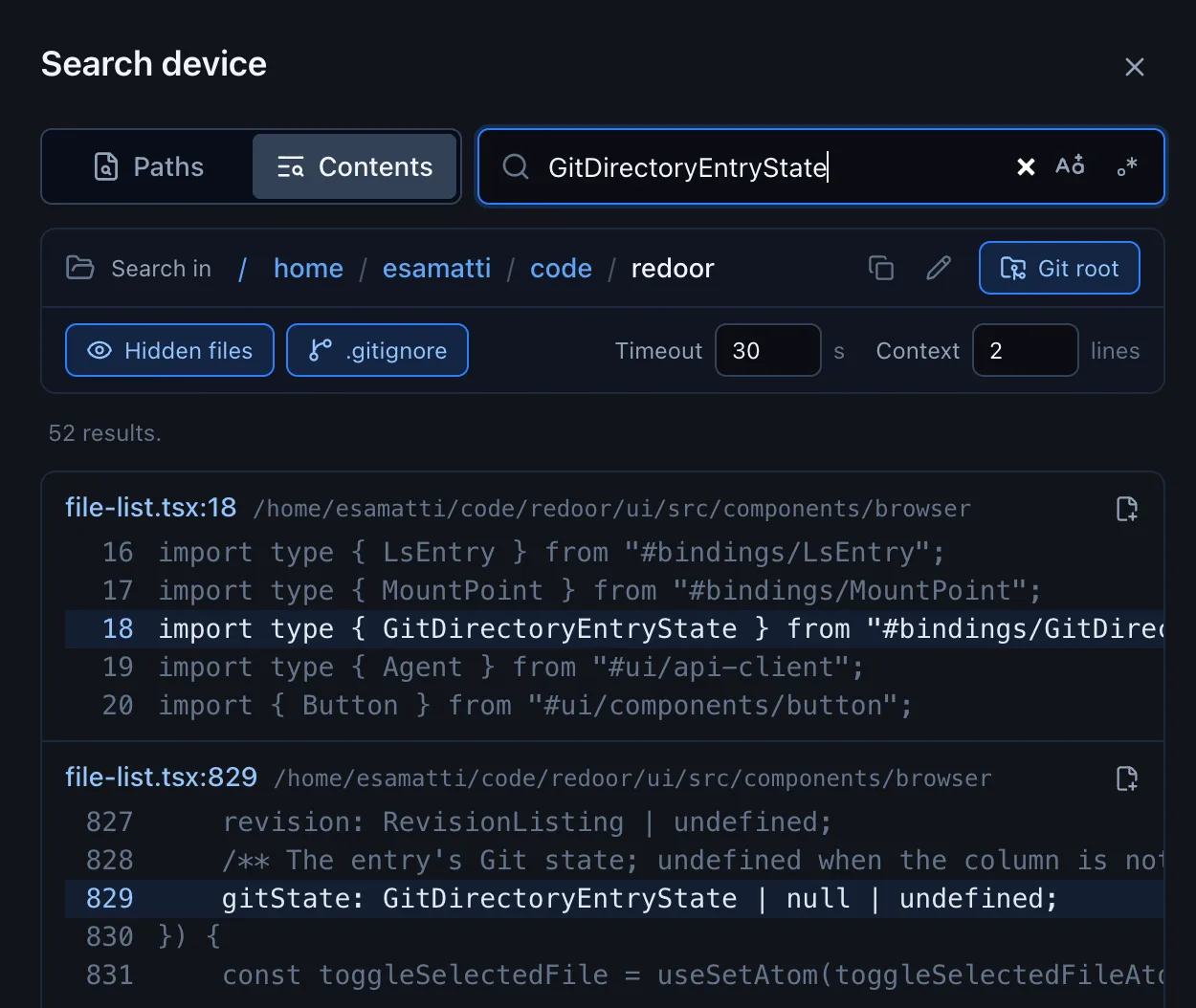The width and height of the screenshot is (1196, 1008).
Task: Navigate to home breadcrumb
Action: coord(308,269)
